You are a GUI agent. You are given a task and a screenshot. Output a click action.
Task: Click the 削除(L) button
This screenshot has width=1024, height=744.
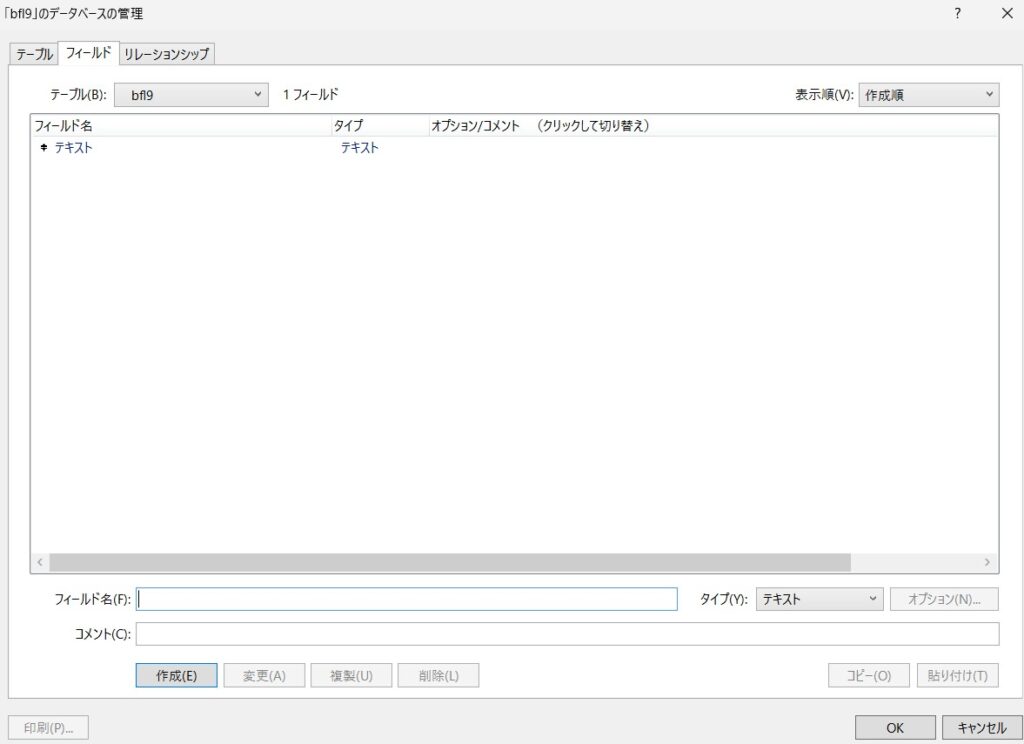point(438,675)
